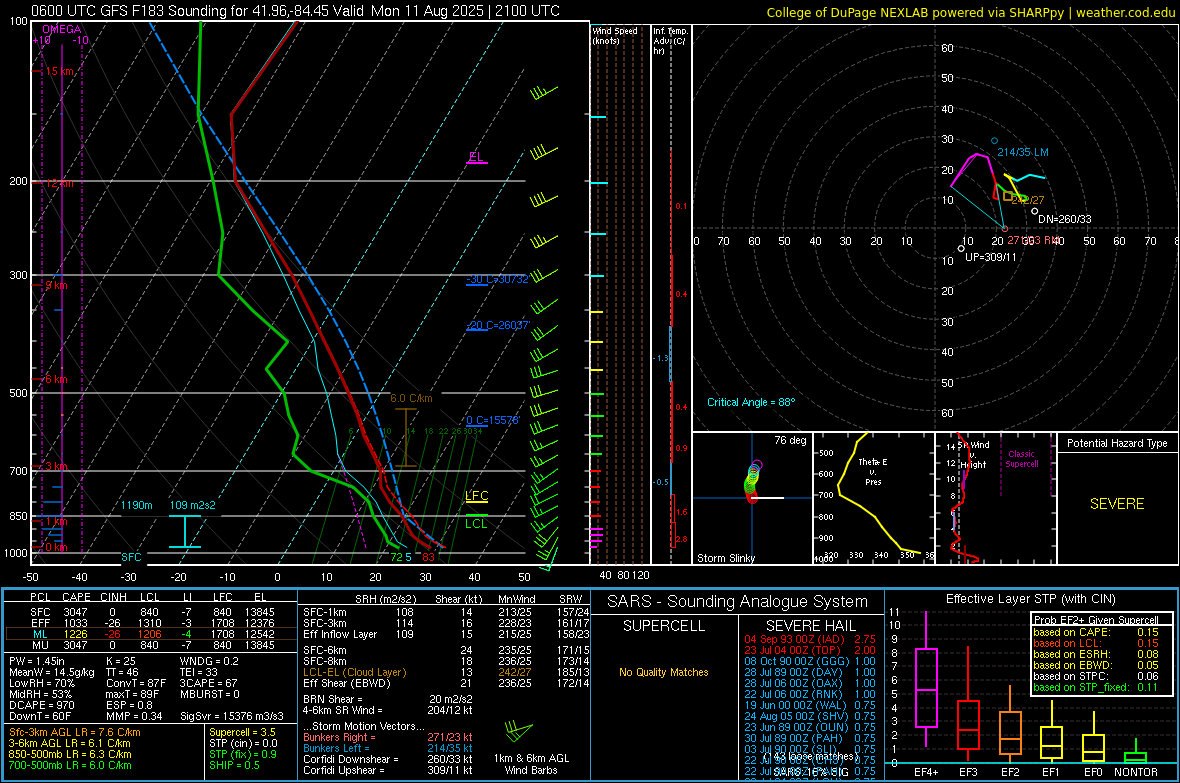Click the SEVERE HAIL analogue column header
Screen dimensions: 1180x783
click(810, 626)
